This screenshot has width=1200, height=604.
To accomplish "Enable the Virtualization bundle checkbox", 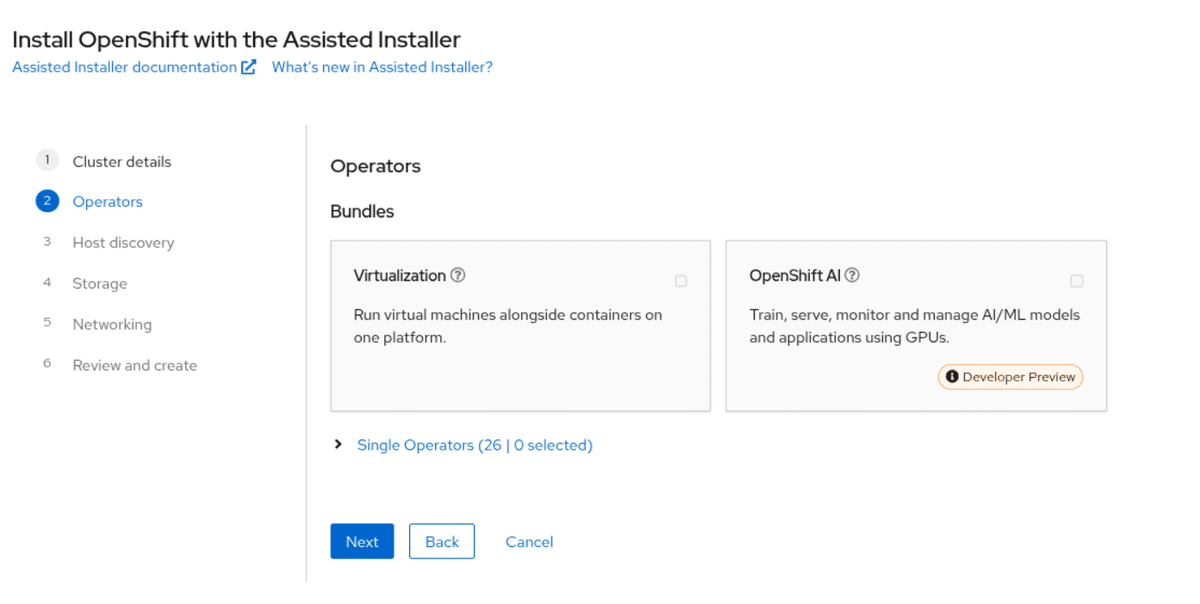I will (x=681, y=281).
